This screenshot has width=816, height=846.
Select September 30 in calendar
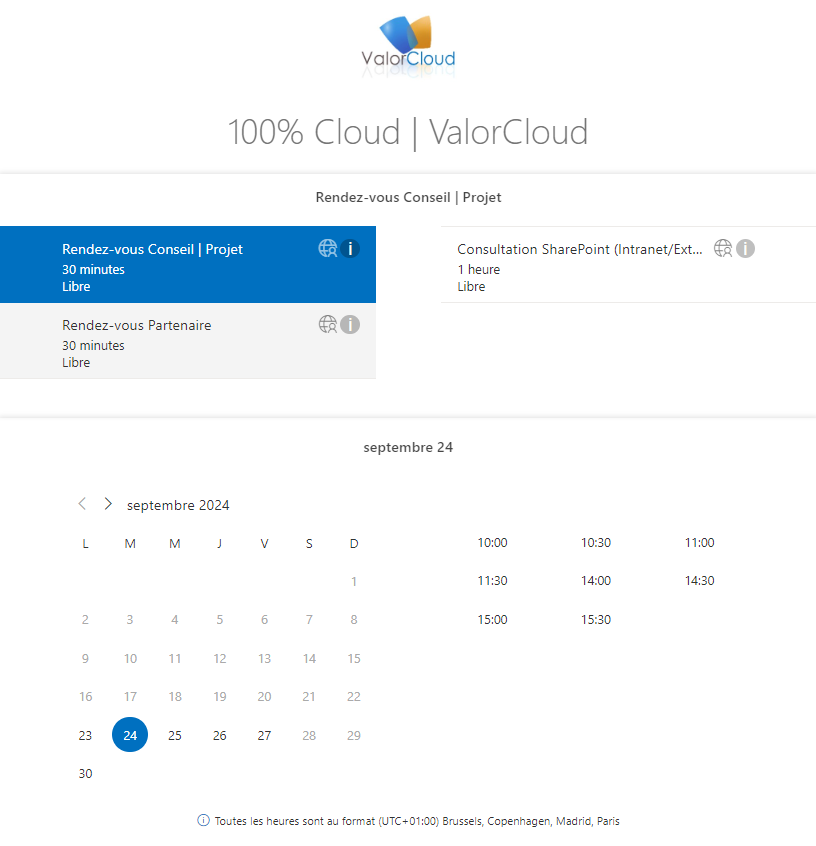click(85, 774)
